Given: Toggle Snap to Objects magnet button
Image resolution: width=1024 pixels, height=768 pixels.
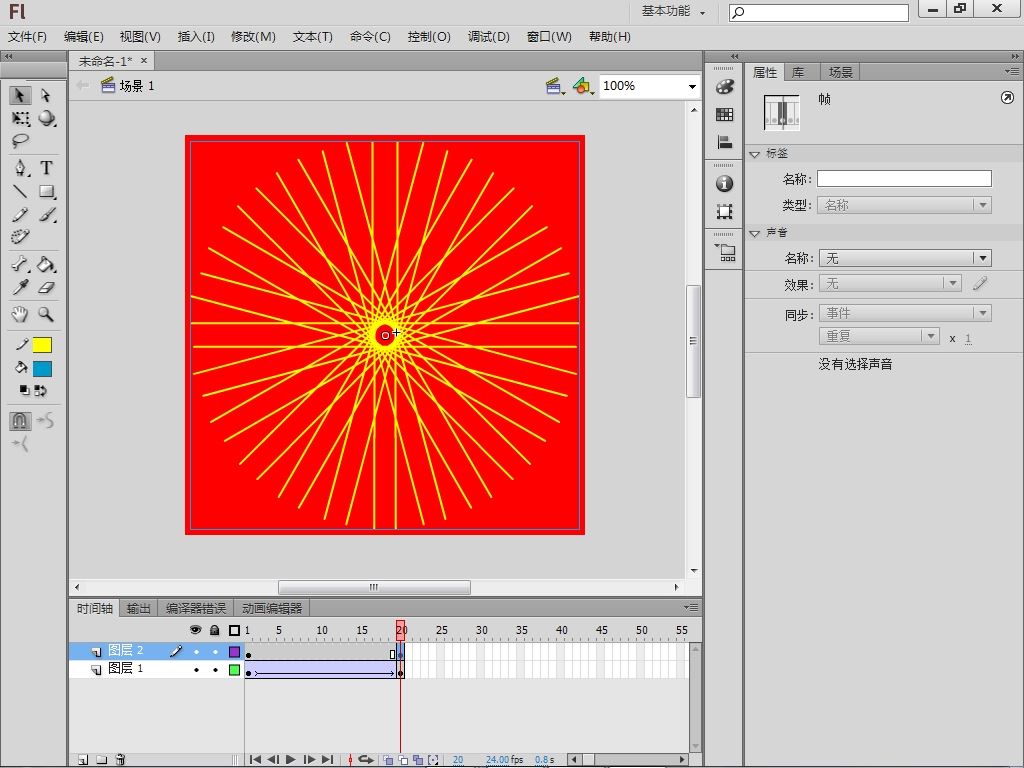Looking at the screenshot, I should pyautogui.click(x=20, y=421).
